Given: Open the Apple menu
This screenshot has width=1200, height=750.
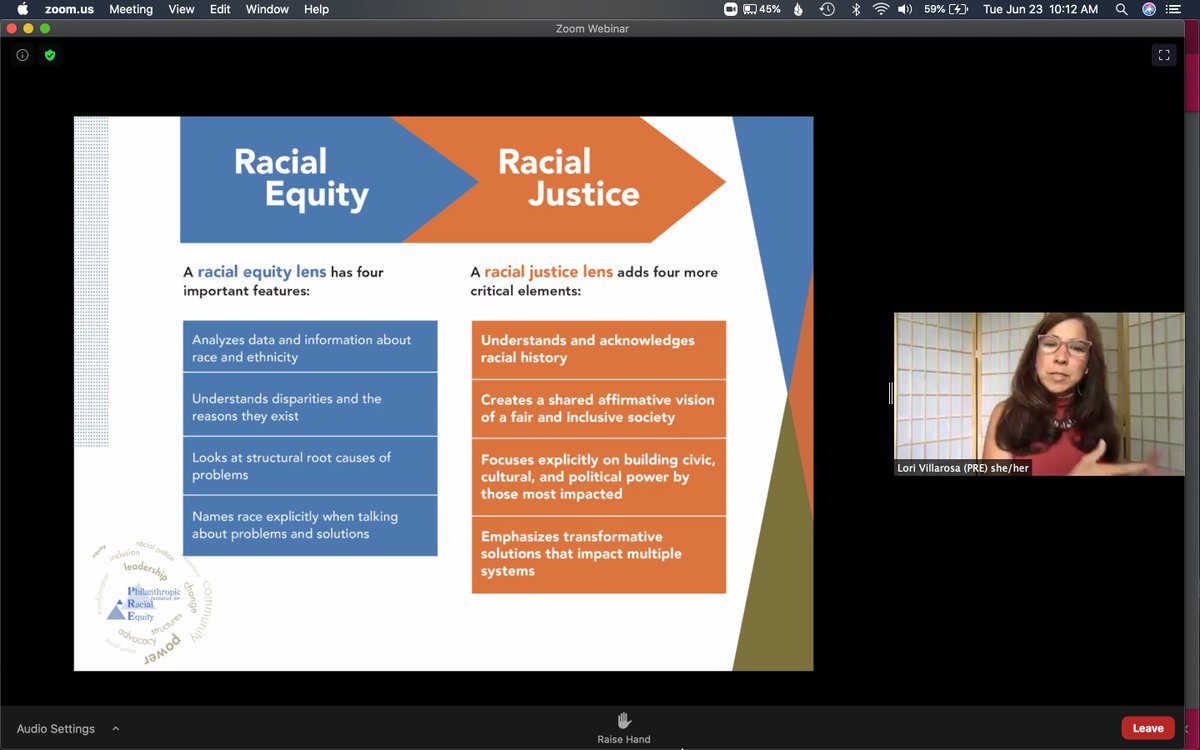Looking at the screenshot, I should coord(22,9).
